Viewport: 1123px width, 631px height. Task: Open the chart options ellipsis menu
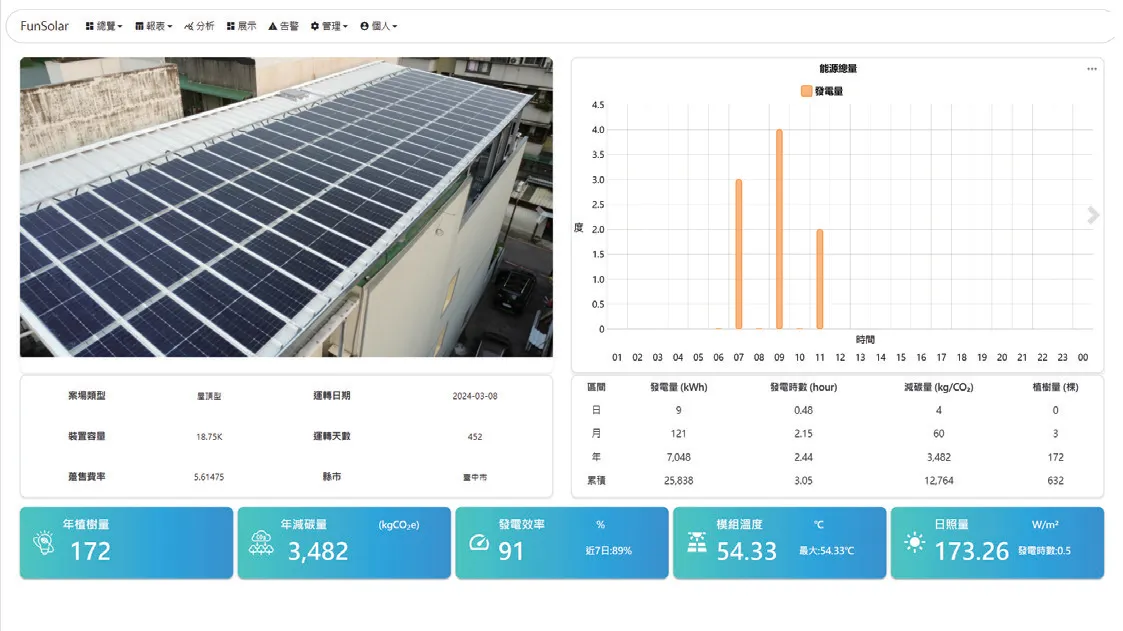1091,69
